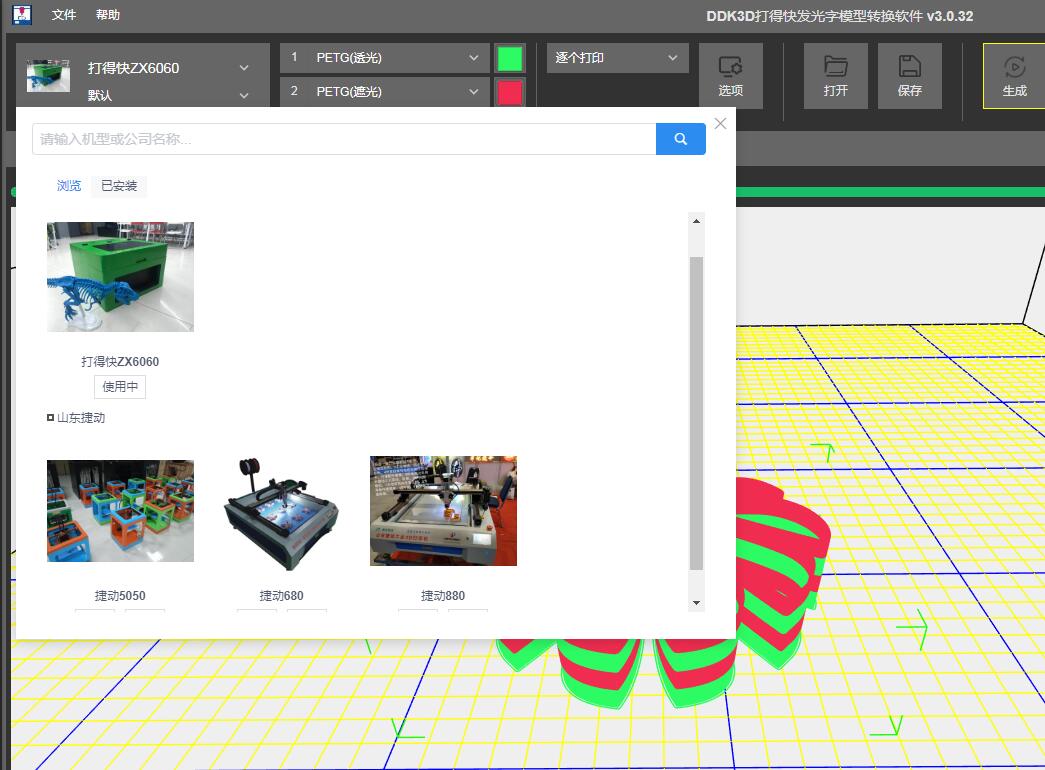Open the 选项 options tool
1045x770 pixels.
pyautogui.click(x=730, y=75)
